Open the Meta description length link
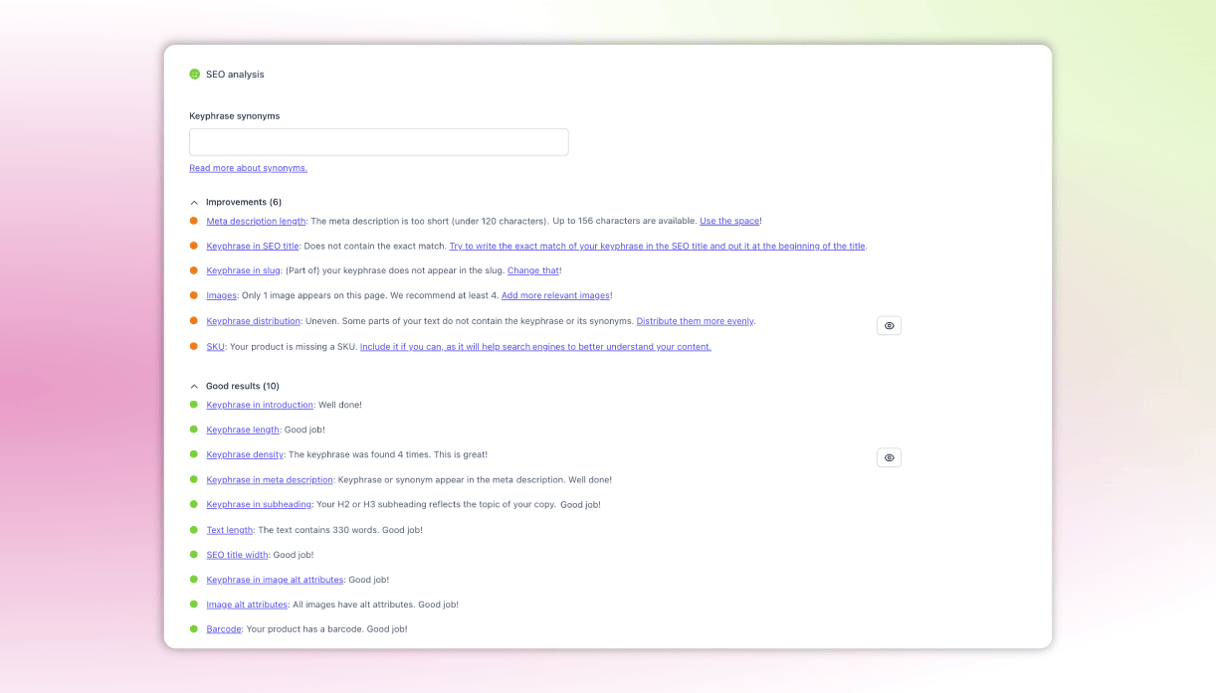This screenshot has width=1216, height=693. click(x=256, y=221)
